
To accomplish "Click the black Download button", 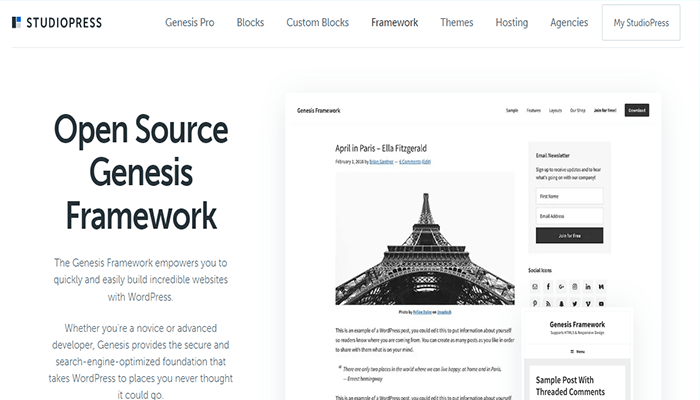I will pyautogui.click(x=638, y=109).
